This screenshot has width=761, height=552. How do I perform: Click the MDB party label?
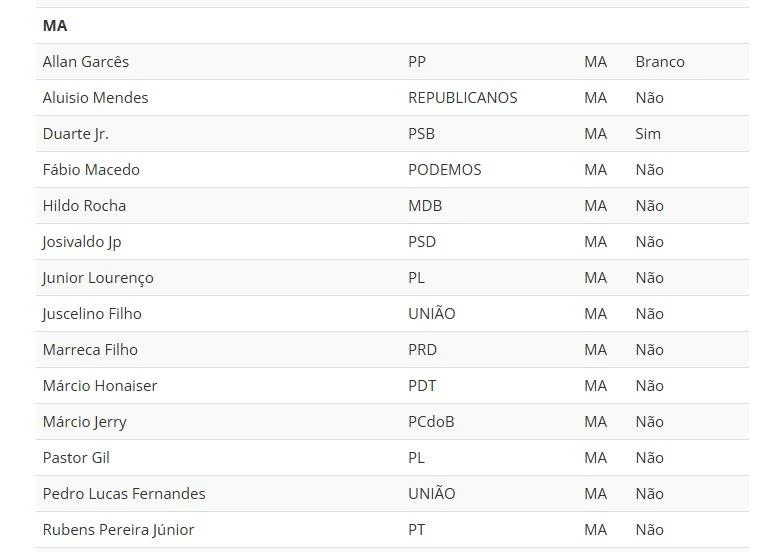[x=425, y=206]
